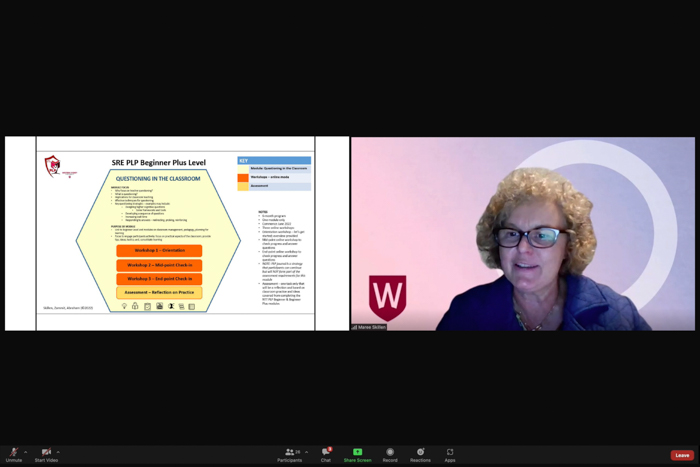Expand video options caret beside Start Video

(58, 452)
